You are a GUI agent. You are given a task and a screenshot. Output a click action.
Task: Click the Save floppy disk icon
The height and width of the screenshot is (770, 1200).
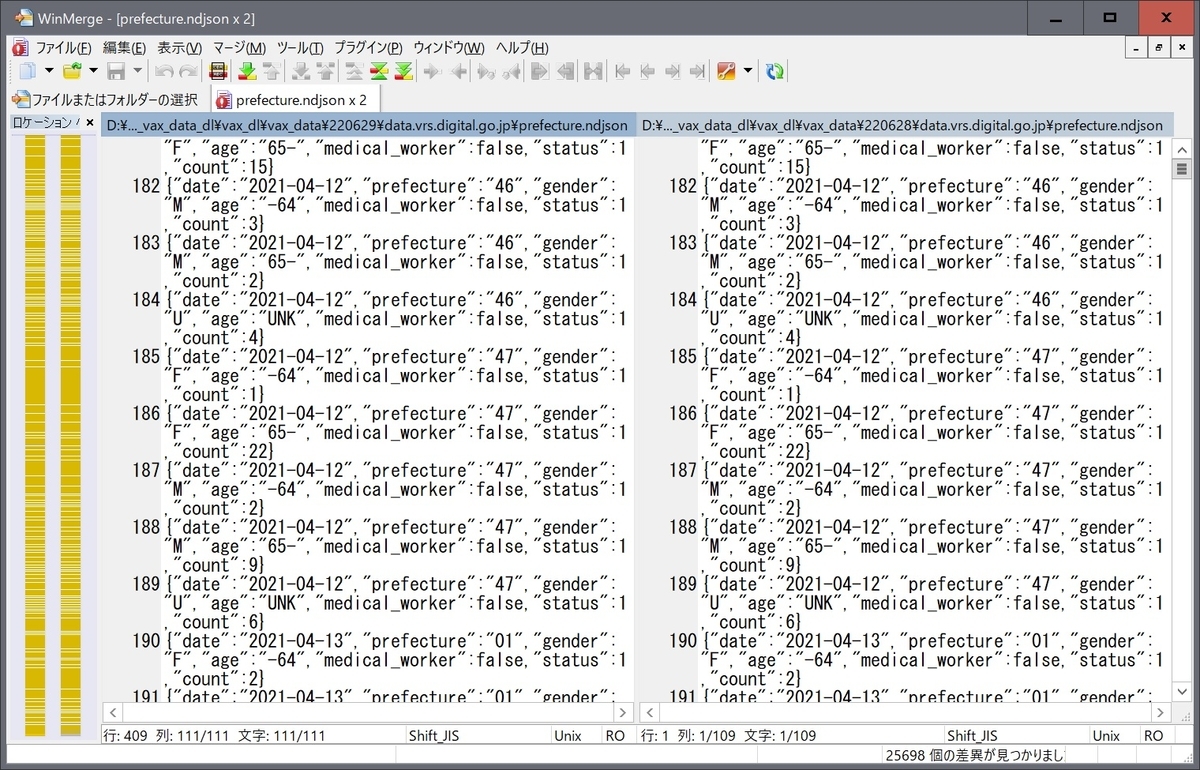point(116,71)
